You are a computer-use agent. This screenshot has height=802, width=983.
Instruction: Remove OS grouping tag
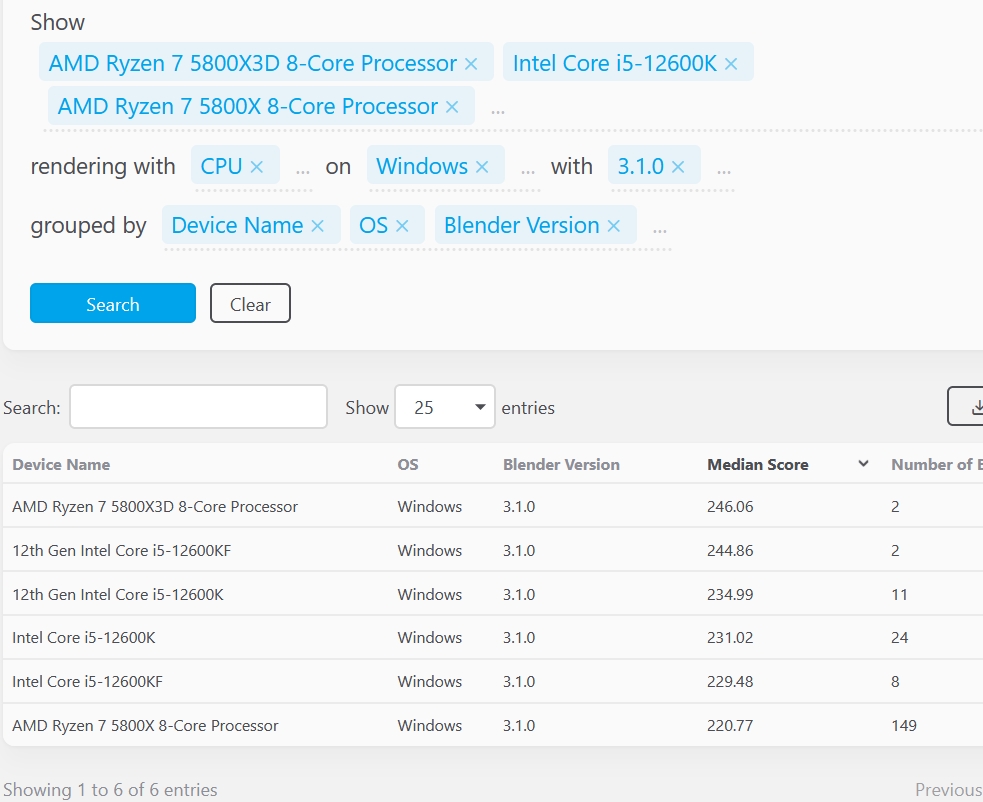click(402, 226)
